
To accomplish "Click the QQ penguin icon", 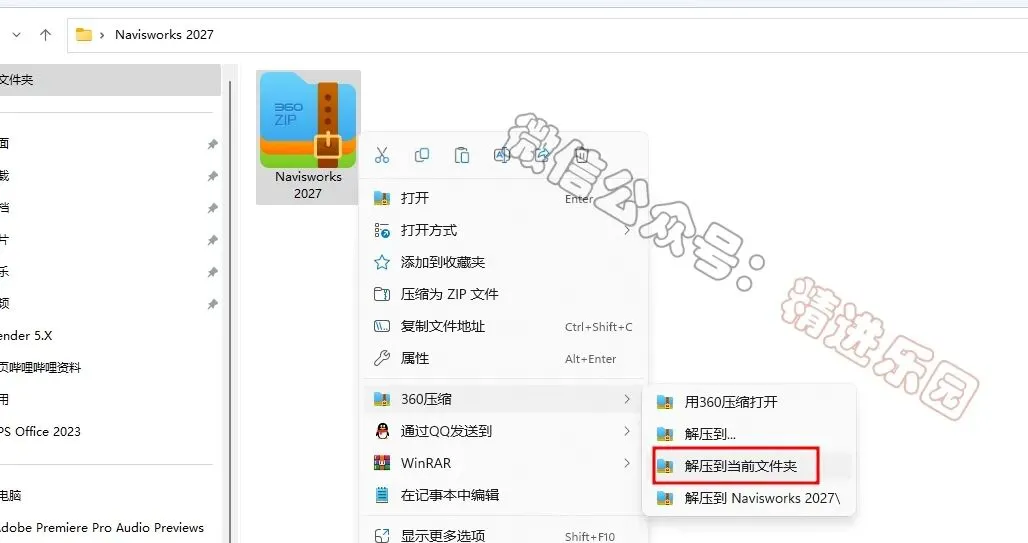I will click(382, 431).
